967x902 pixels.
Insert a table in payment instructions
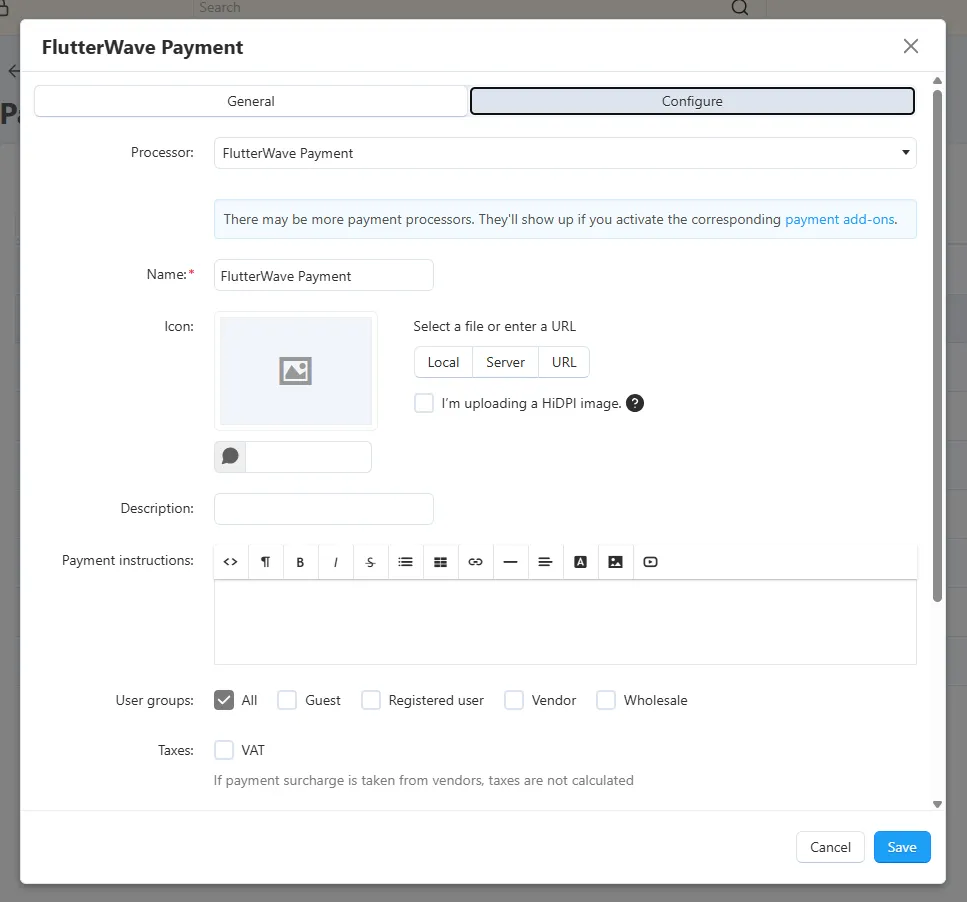click(x=440, y=562)
